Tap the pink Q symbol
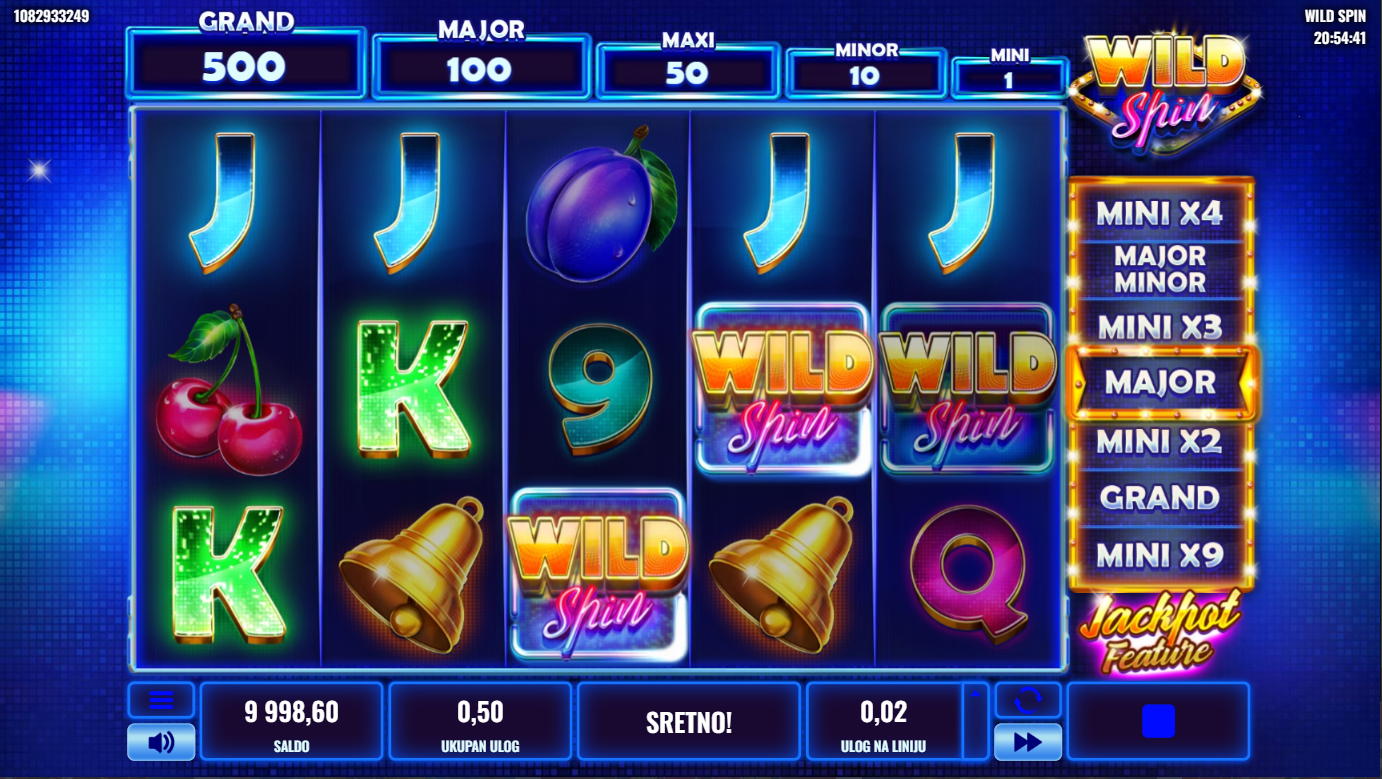The height and width of the screenshot is (779, 1382). pyautogui.click(x=968, y=574)
